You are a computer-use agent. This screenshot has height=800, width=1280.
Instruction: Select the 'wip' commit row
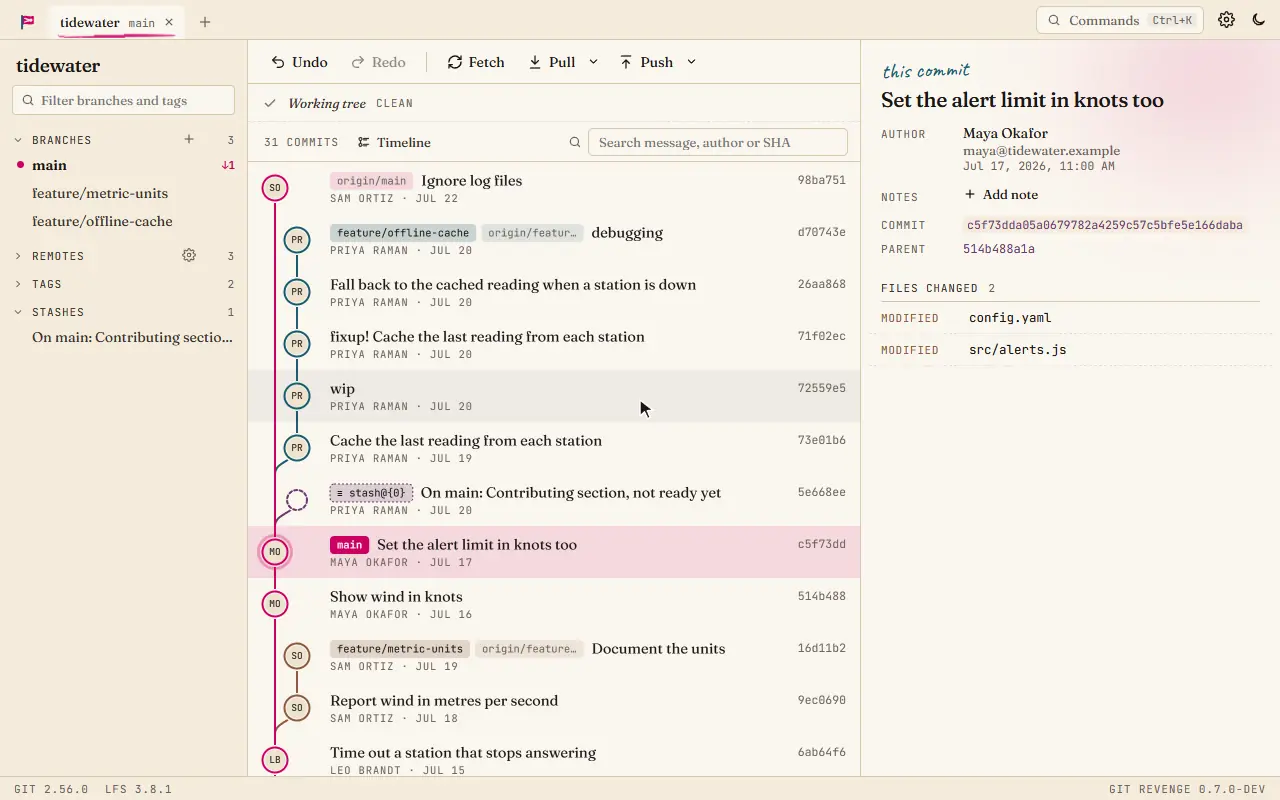pyautogui.click(x=554, y=396)
